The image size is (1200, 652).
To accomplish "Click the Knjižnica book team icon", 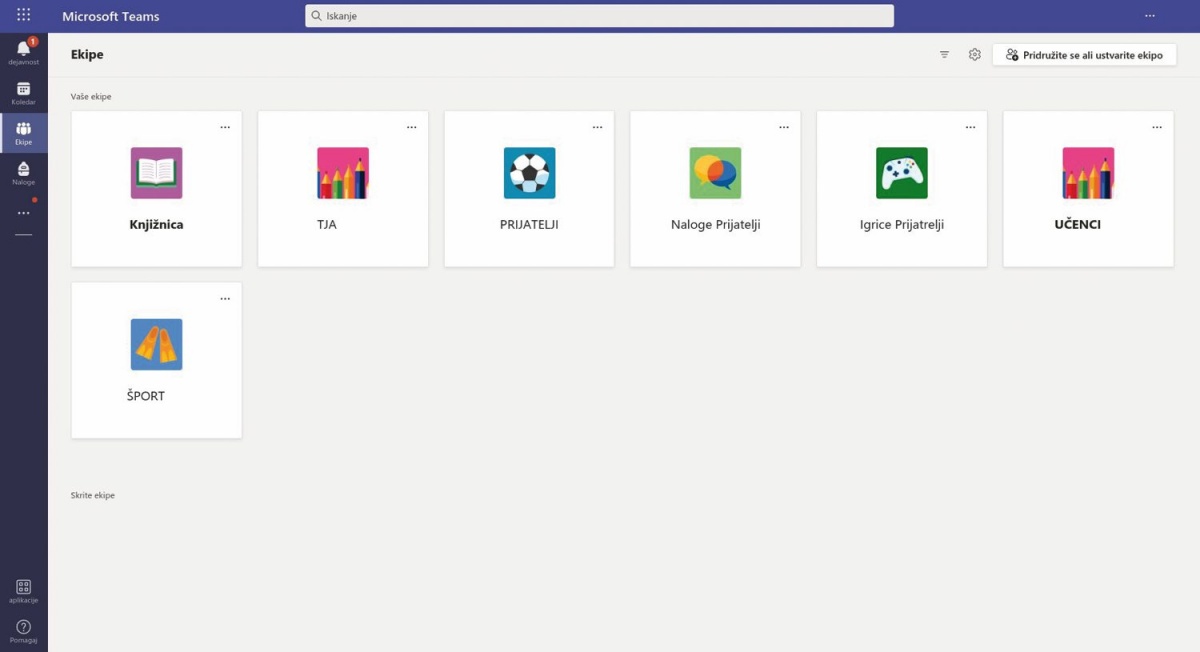I will (x=157, y=173).
